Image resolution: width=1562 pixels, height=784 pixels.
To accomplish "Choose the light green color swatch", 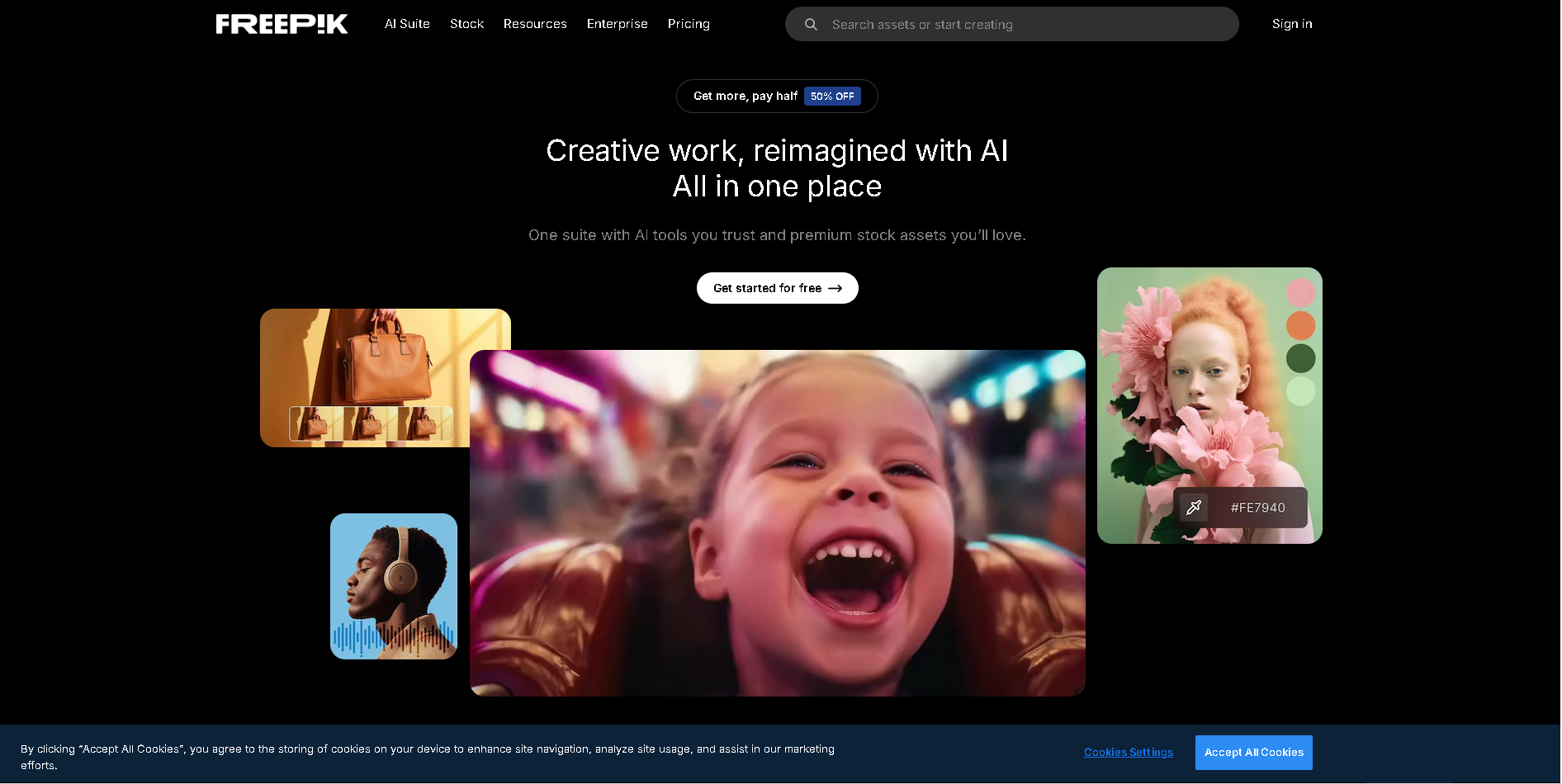I will click(1300, 391).
